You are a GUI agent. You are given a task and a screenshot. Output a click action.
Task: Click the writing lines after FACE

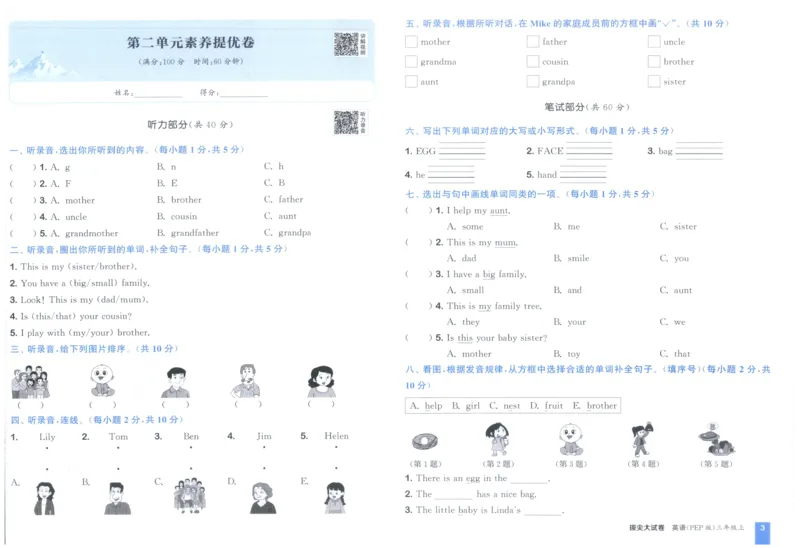pyautogui.click(x=589, y=151)
